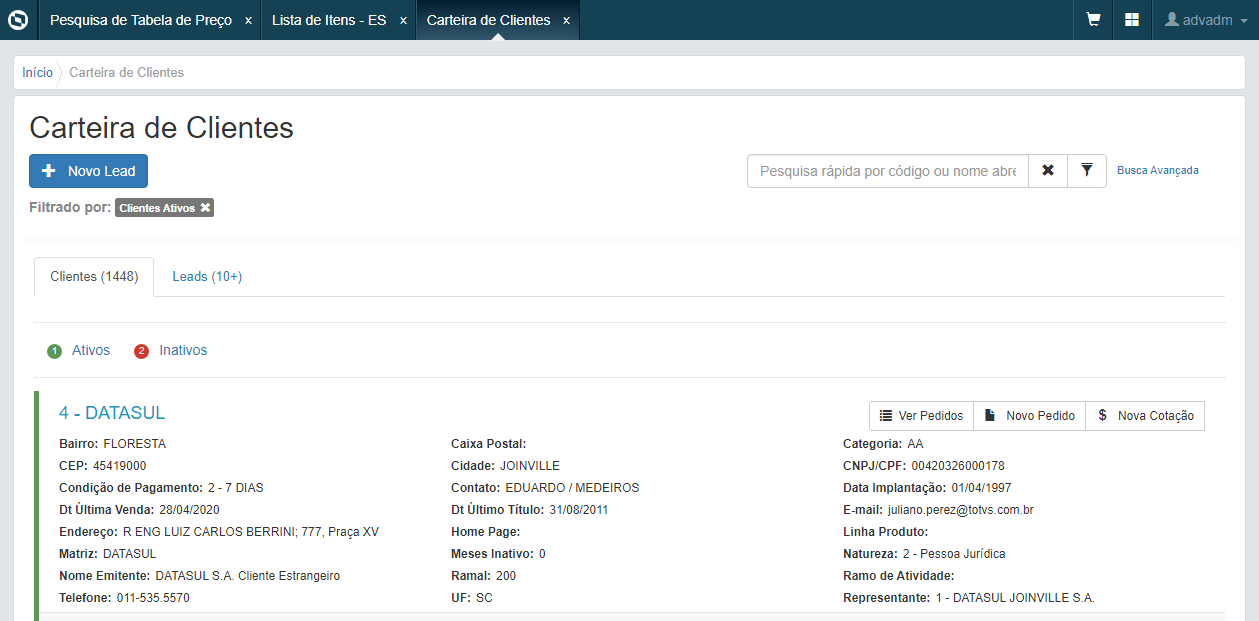Open client 4 - DATASUL details

pyautogui.click(x=112, y=413)
